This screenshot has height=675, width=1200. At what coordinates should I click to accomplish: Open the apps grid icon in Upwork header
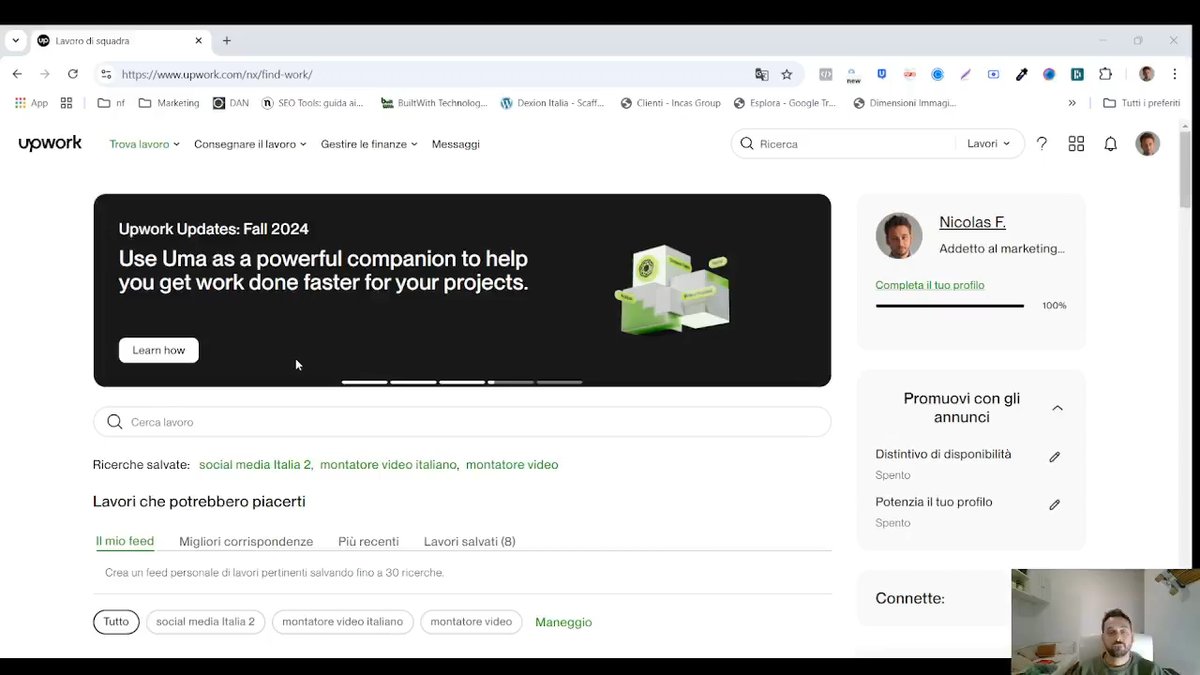[x=1076, y=144]
